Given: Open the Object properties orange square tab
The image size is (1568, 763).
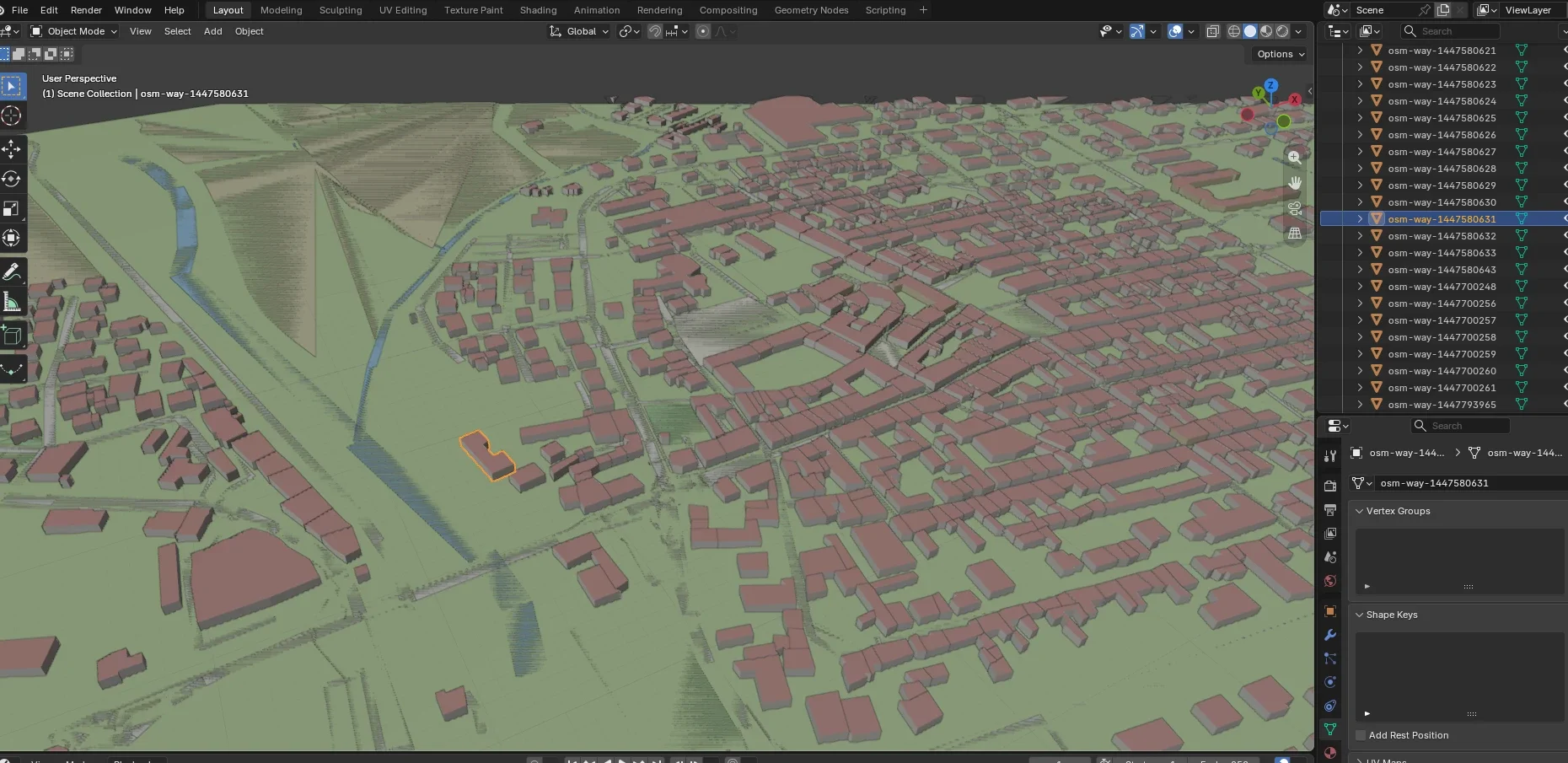Looking at the screenshot, I should click(x=1330, y=611).
